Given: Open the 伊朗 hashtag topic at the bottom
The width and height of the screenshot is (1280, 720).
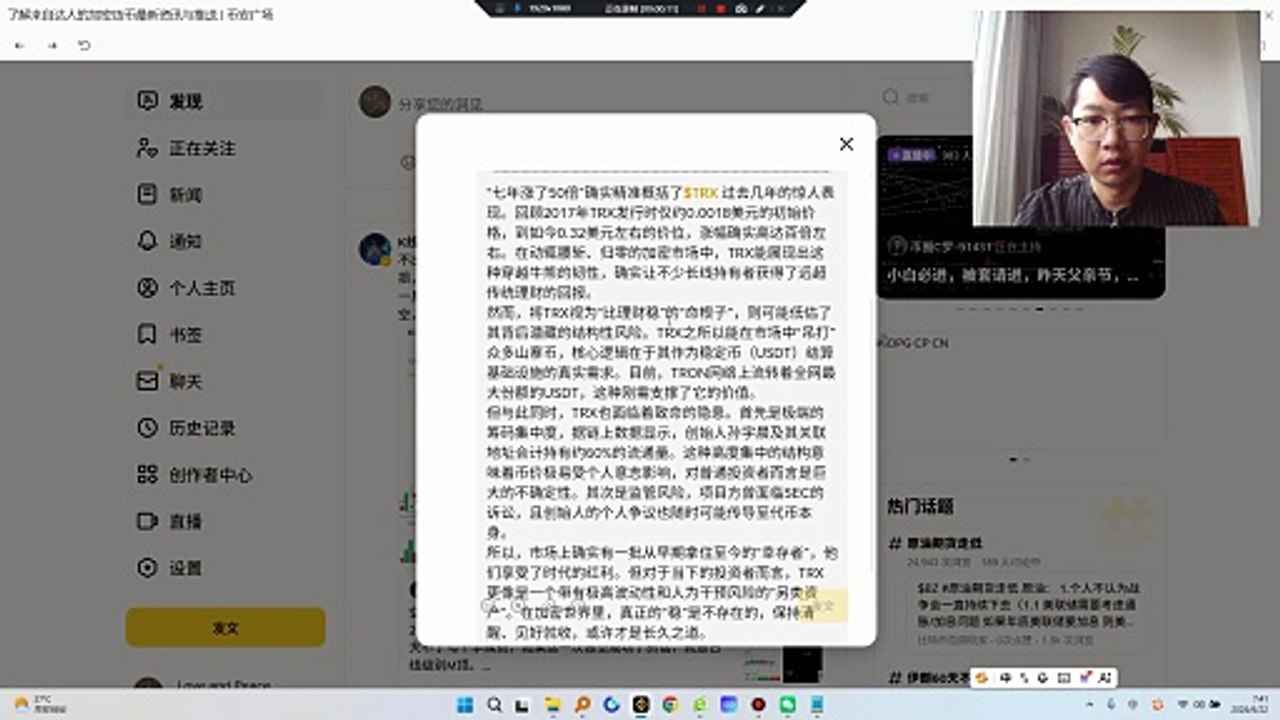Looking at the screenshot, I should coord(930,678).
